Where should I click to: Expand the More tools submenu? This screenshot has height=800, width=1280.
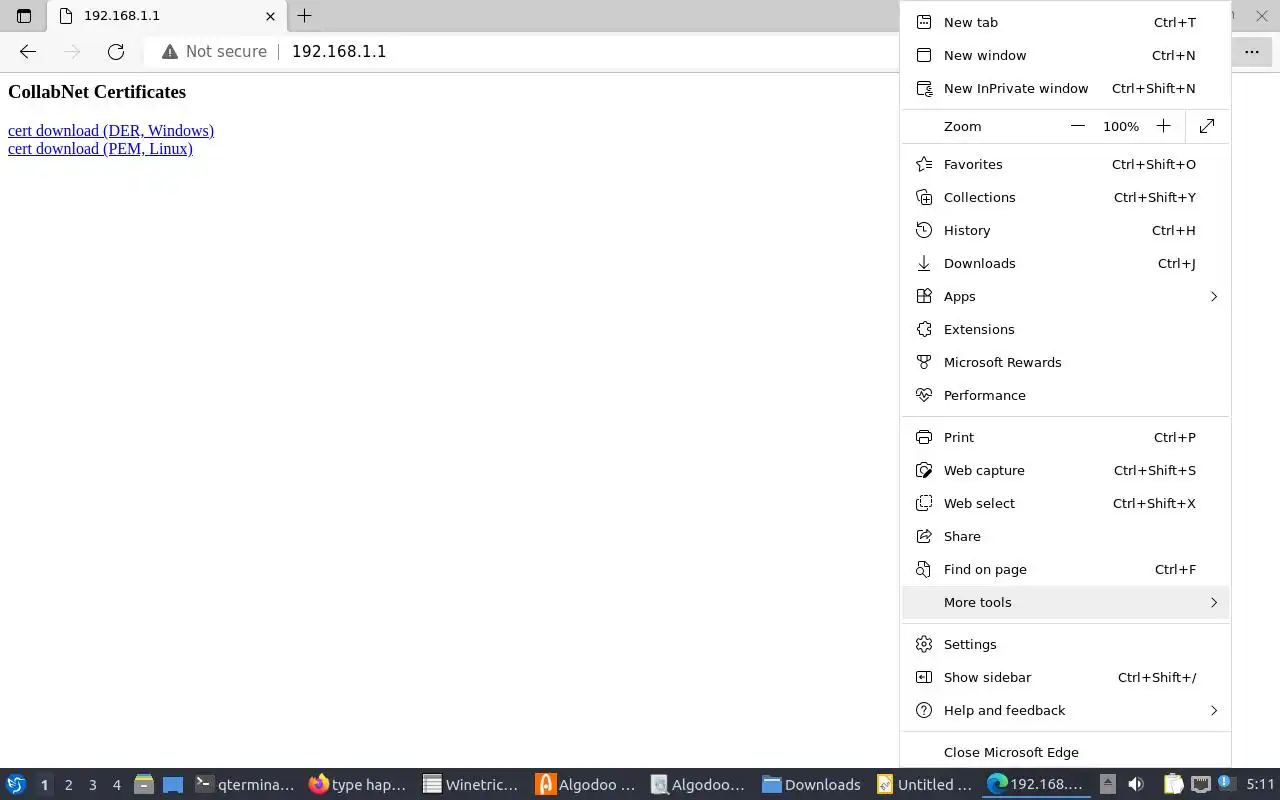tap(1065, 602)
